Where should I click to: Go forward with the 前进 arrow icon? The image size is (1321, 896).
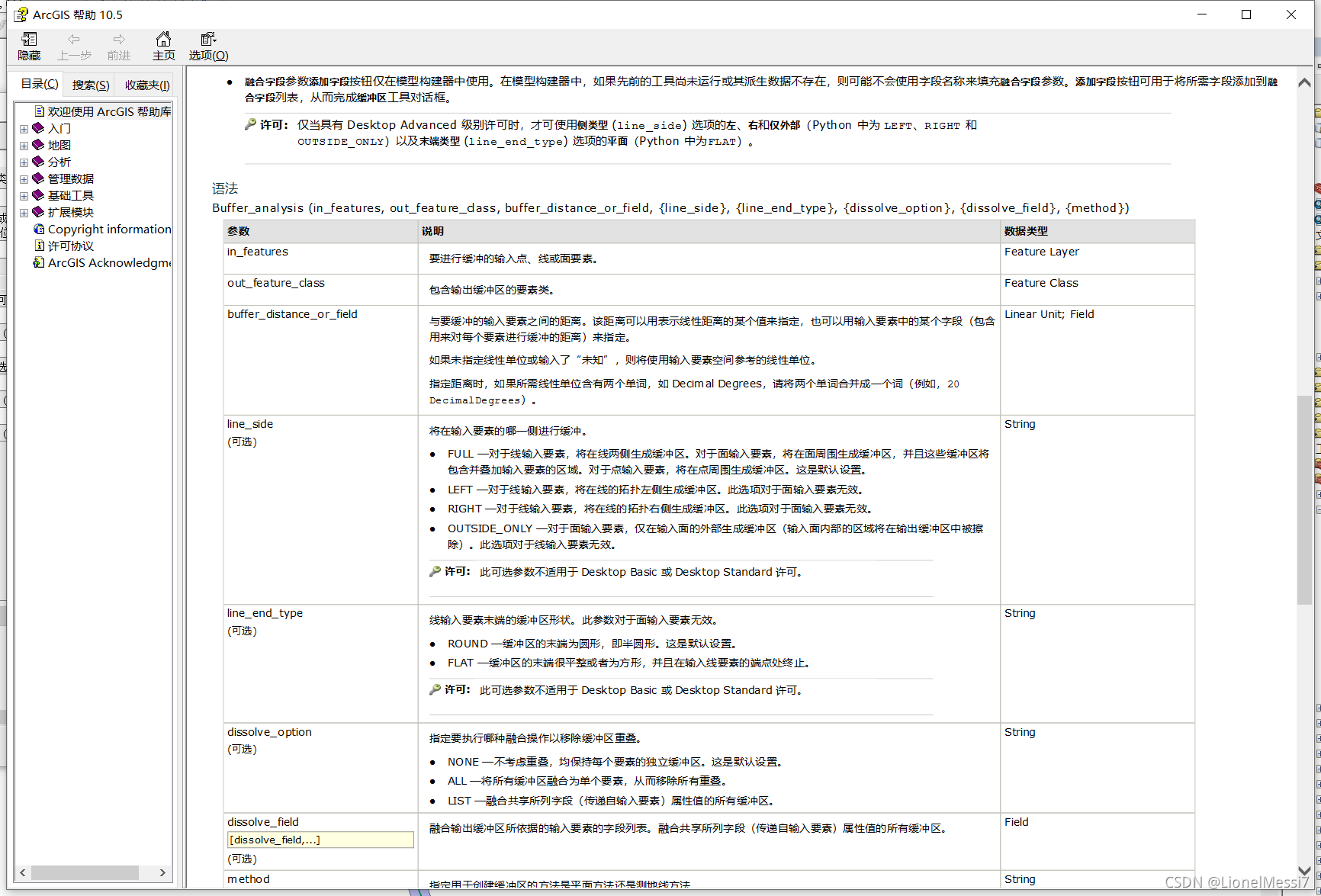[x=119, y=39]
